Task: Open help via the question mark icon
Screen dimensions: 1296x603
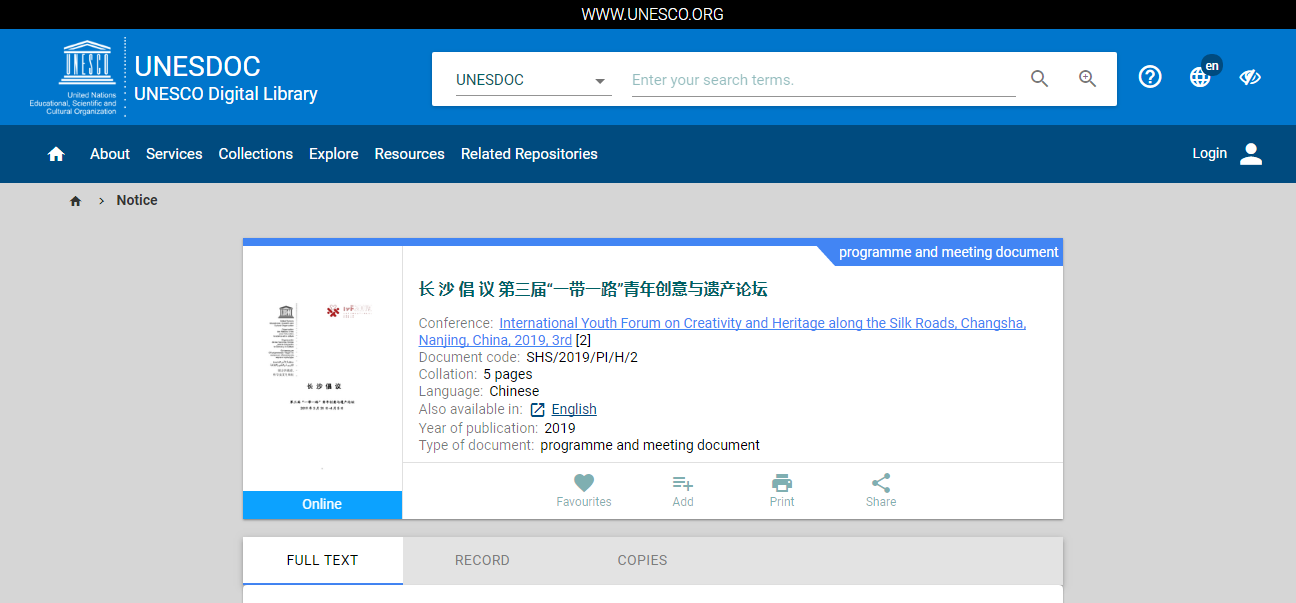Action: [1150, 77]
